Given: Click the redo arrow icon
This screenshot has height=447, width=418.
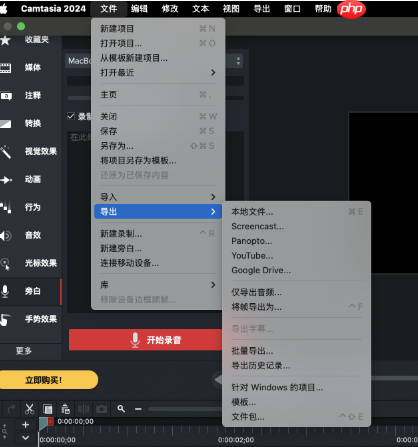Looking at the screenshot, I should coord(11,409).
